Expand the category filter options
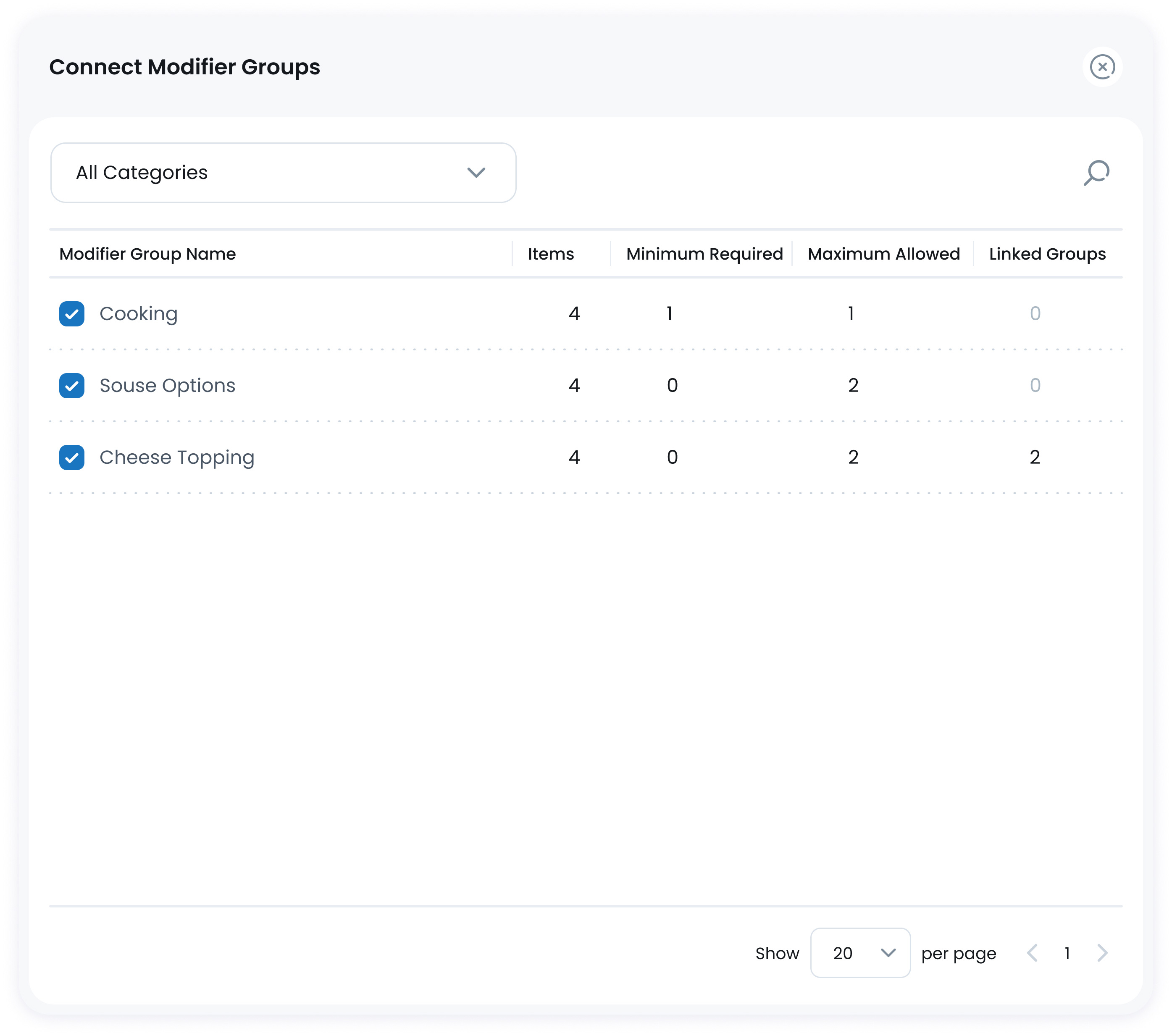This screenshot has height=1036, width=1172. [283, 173]
